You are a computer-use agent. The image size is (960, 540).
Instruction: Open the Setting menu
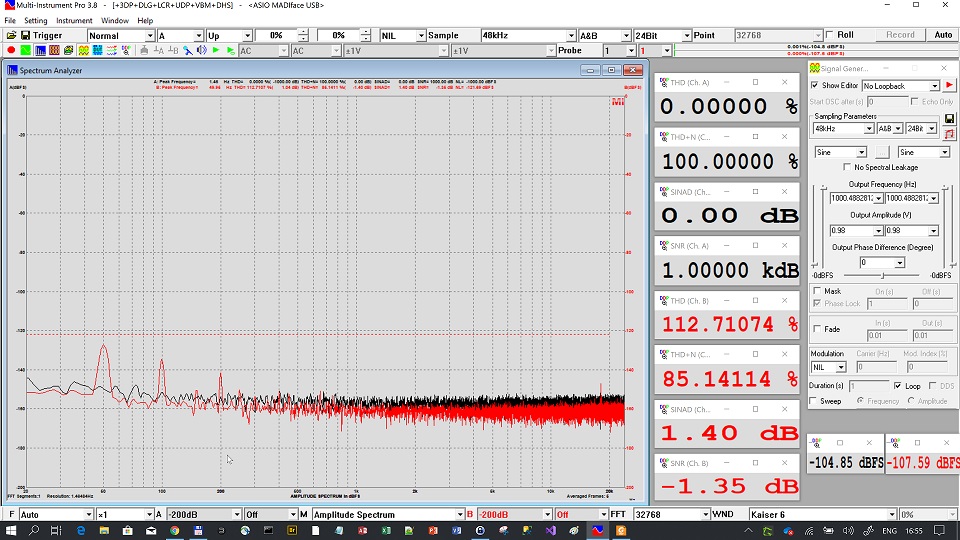click(36, 20)
